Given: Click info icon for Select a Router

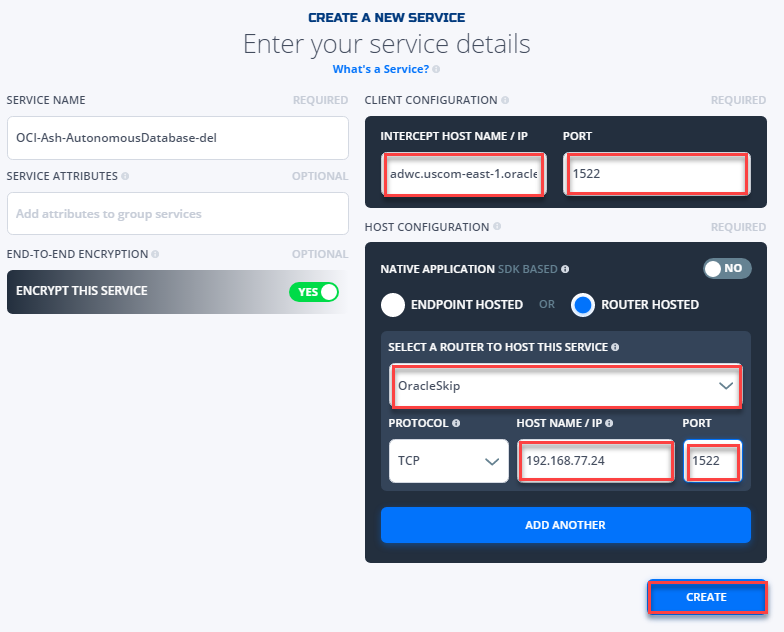Looking at the screenshot, I should (615, 347).
